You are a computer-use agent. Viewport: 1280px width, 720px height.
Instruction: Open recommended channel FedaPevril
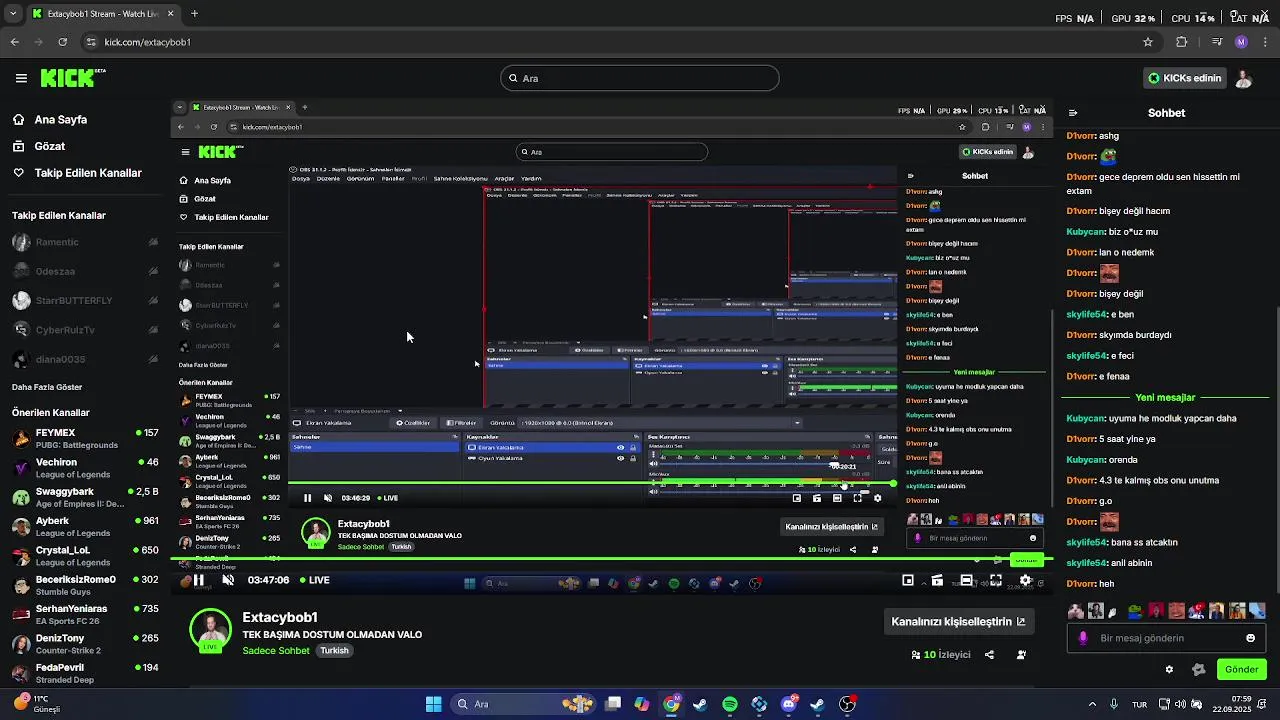coord(84,672)
